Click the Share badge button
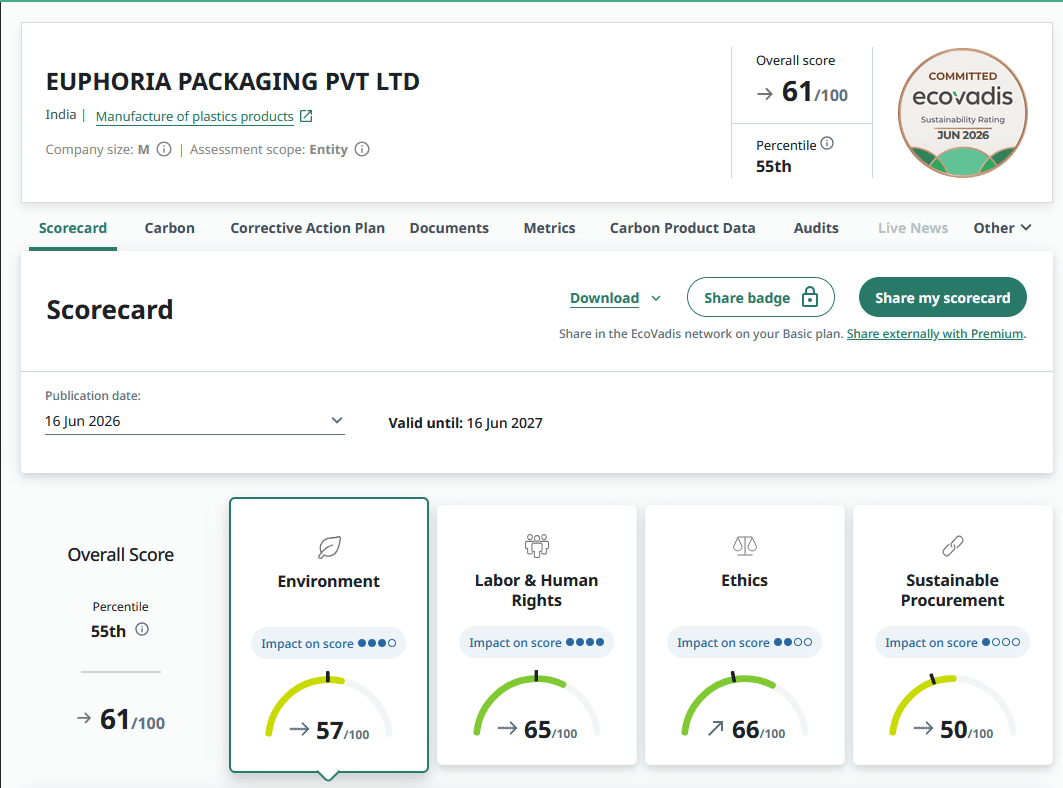This screenshot has height=788, width=1063. click(x=761, y=297)
